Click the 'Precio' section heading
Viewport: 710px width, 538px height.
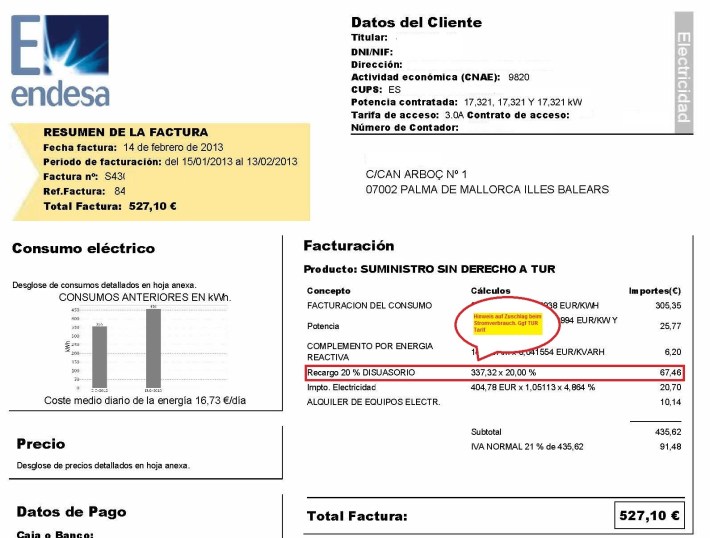click(41, 444)
